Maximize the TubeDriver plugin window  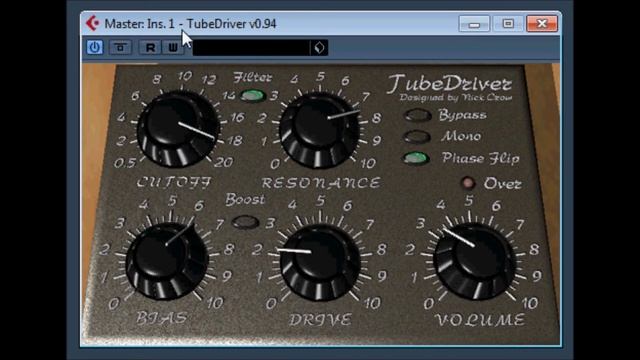point(508,24)
